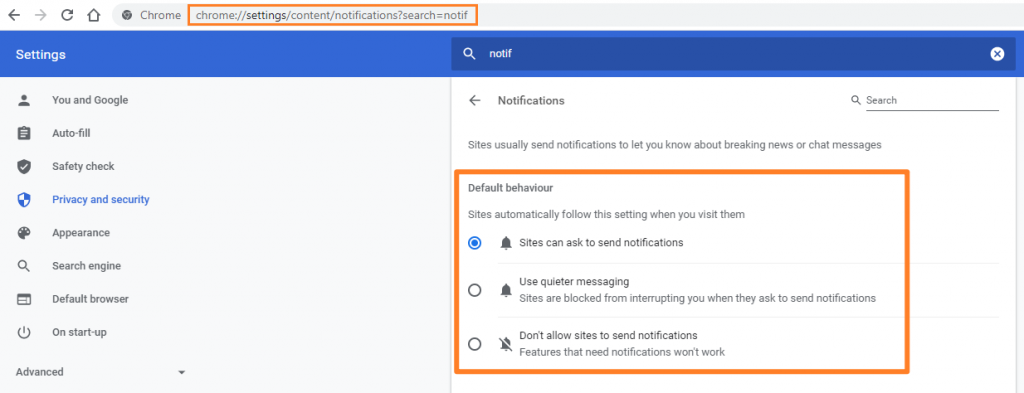1024x393 pixels.
Task: Click the person icon beside You and Google
Action: (24, 100)
